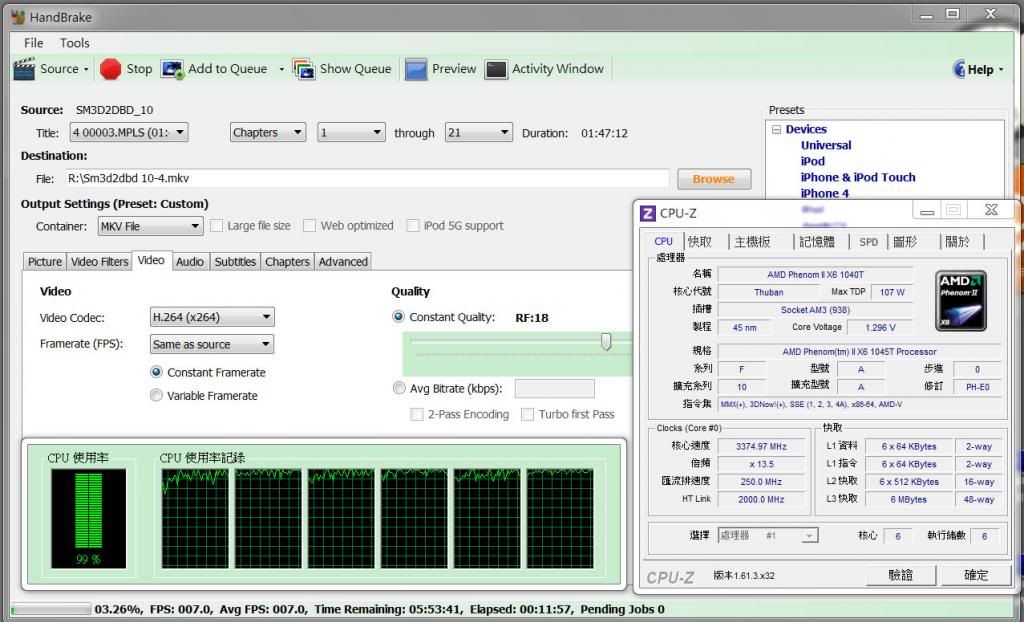Click the Show Queue icon
The width and height of the screenshot is (1024, 622).
[x=304, y=69]
